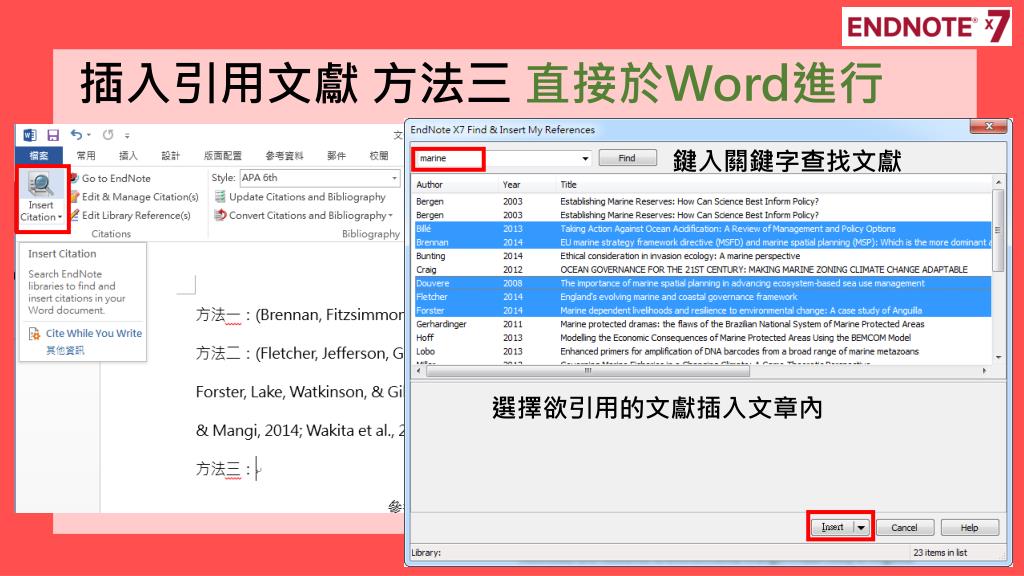The height and width of the screenshot is (576, 1024).
Task: Click the Find button
Action: click(627, 158)
